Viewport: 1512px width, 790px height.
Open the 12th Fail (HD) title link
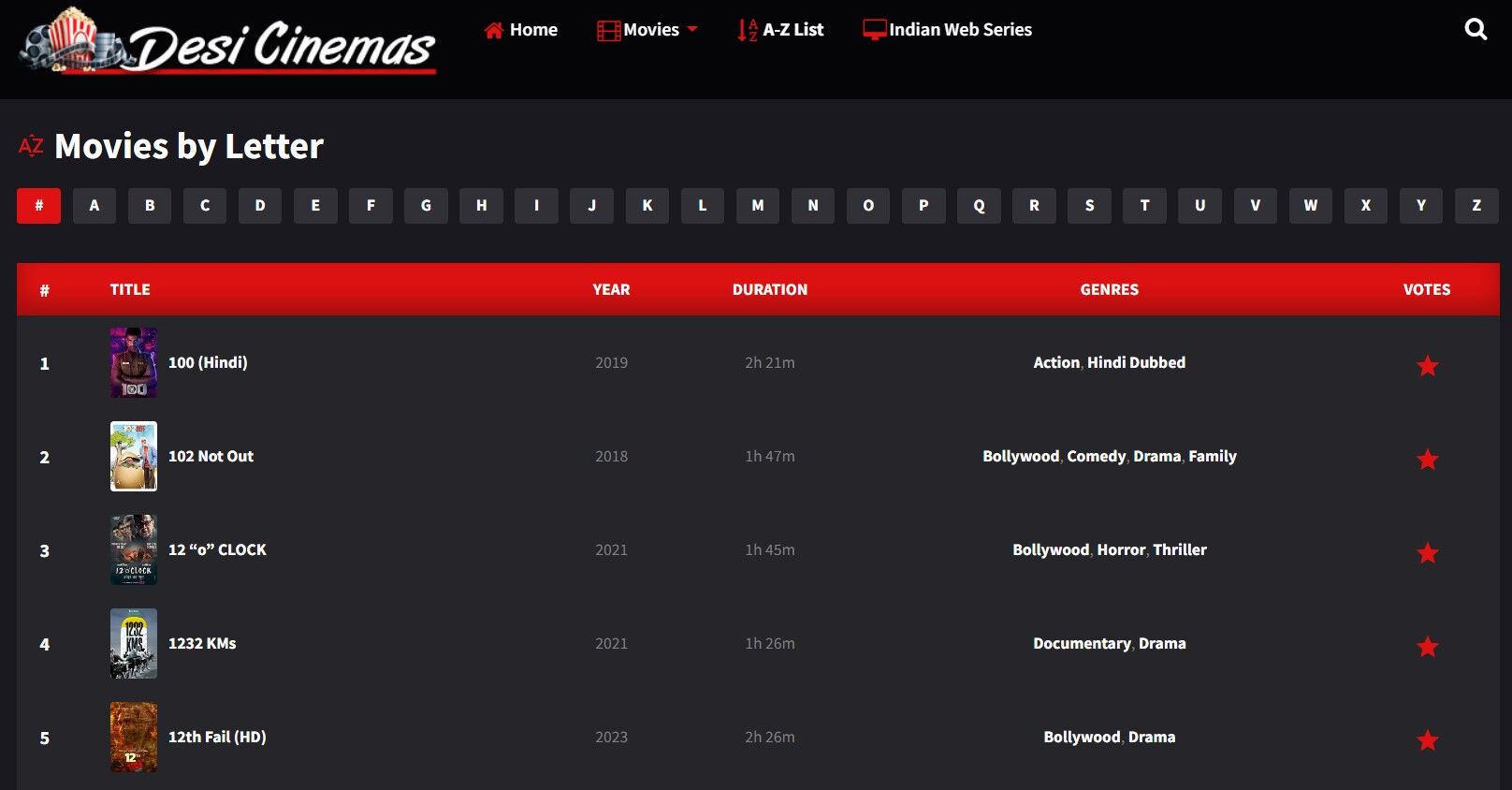pyautogui.click(x=217, y=737)
